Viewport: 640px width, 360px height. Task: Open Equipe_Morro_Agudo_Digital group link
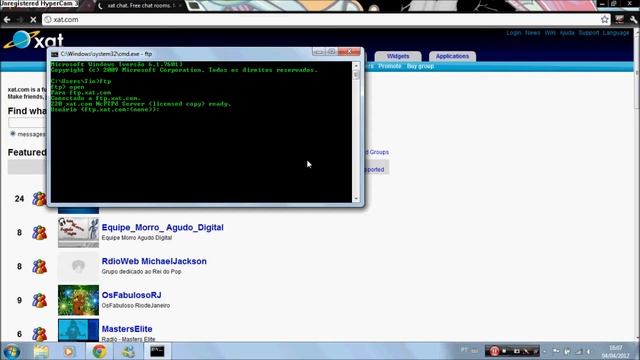[162, 227]
